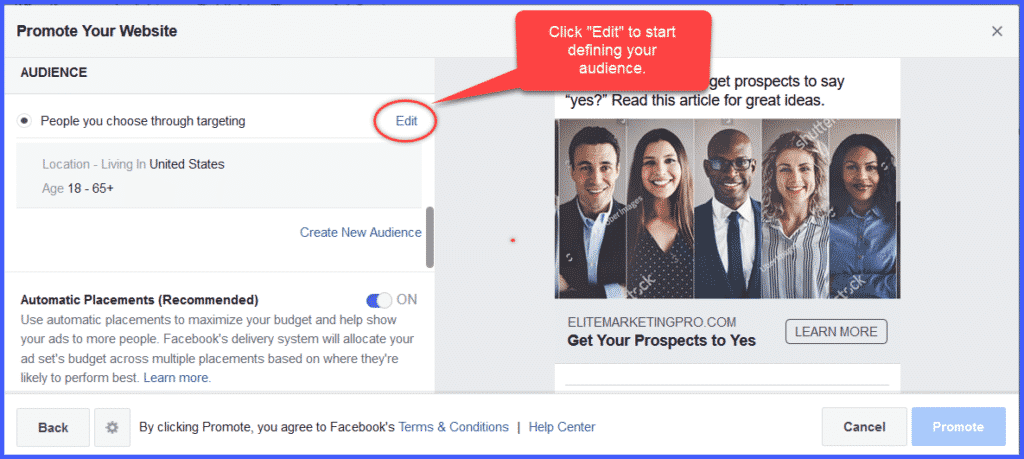Close the Promote Your Website dialog
The width and height of the screenshot is (1024, 459).
coord(997,31)
